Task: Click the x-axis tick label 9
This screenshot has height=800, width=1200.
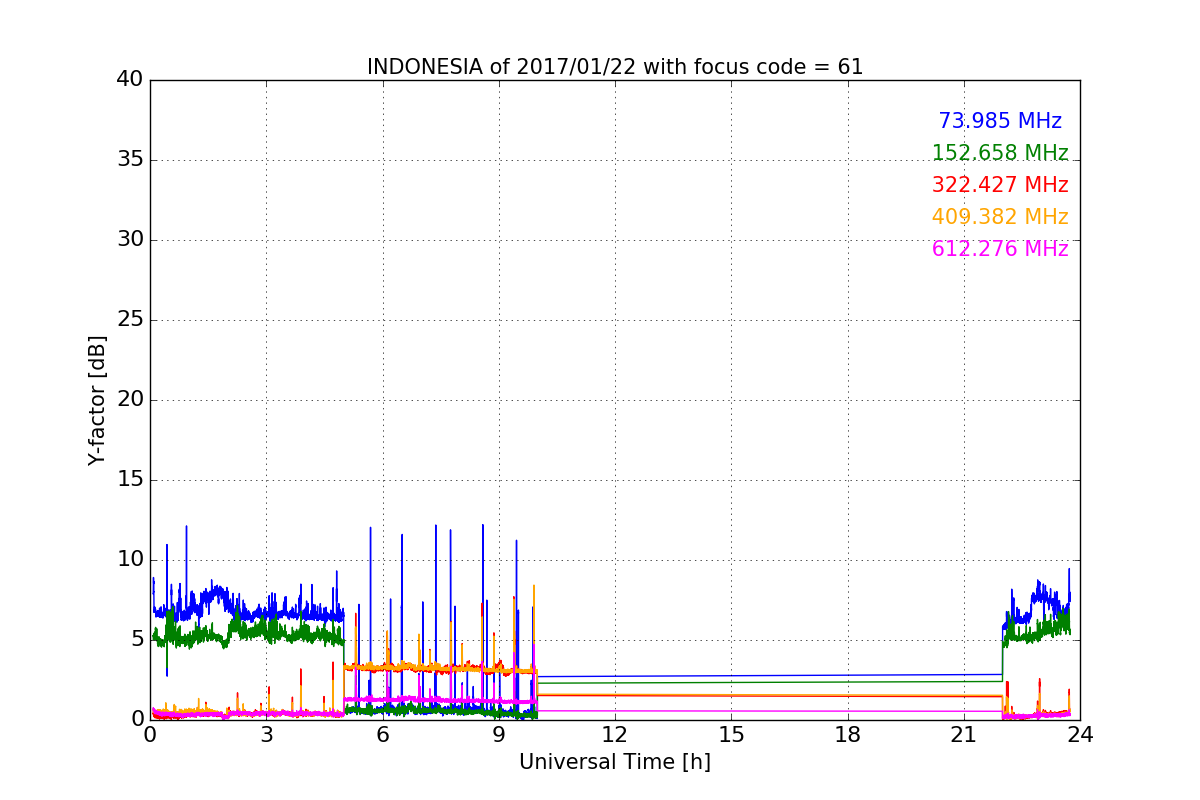Action: pyautogui.click(x=499, y=735)
